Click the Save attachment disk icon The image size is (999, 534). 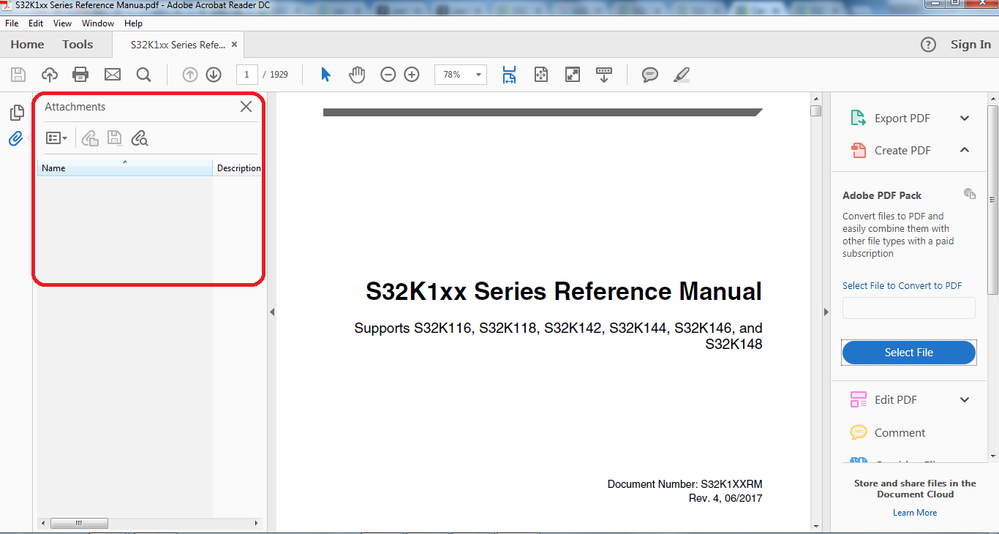click(x=115, y=138)
